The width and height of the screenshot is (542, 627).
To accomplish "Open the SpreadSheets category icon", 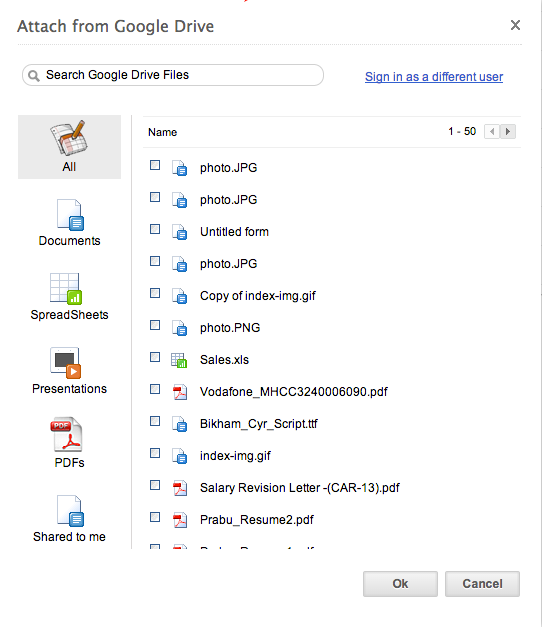I will coord(66,289).
